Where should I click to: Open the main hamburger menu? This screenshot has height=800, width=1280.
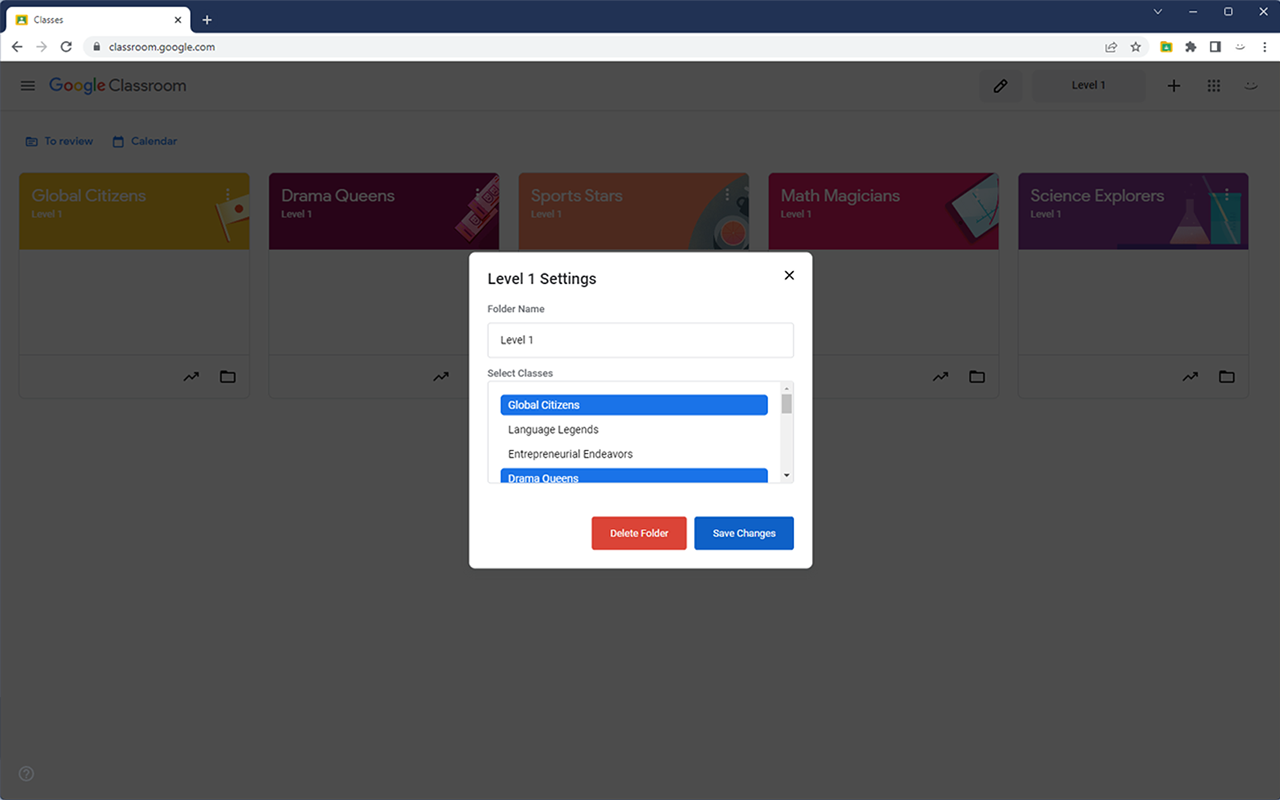click(x=28, y=86)
